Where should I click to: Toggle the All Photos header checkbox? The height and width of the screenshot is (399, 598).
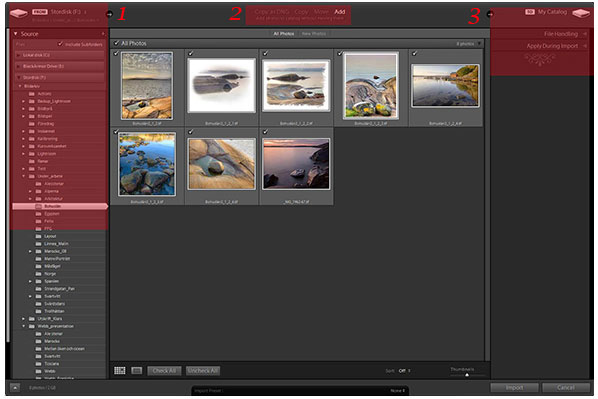point(117,43)
